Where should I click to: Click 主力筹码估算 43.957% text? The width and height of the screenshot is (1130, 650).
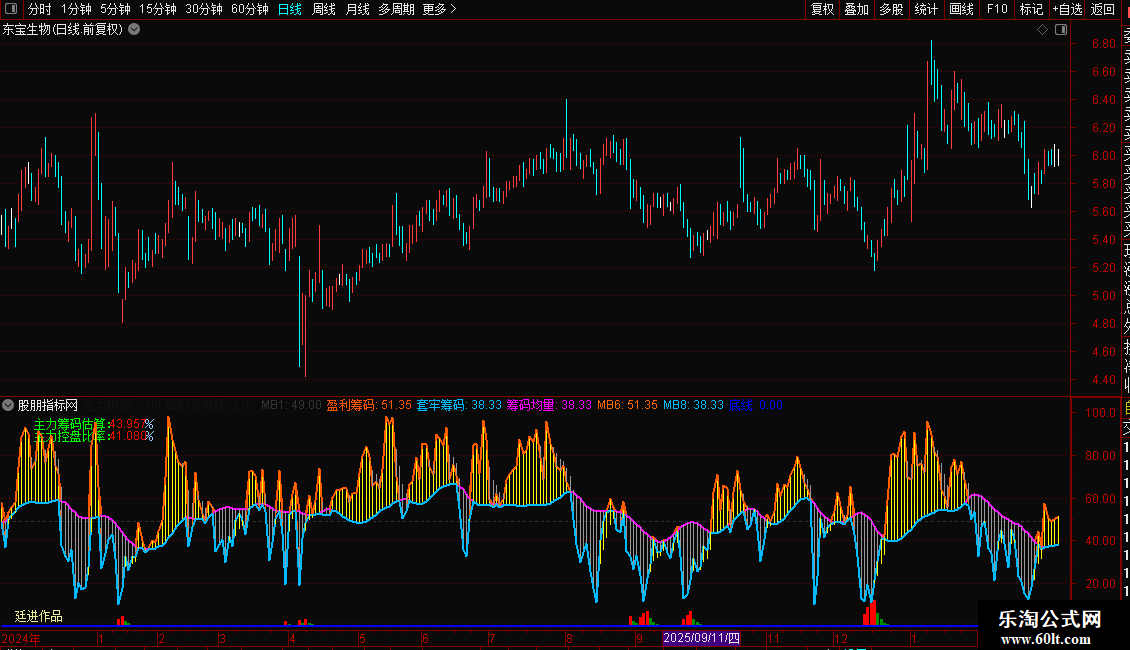pyautogui.click(x=94, y=424)
